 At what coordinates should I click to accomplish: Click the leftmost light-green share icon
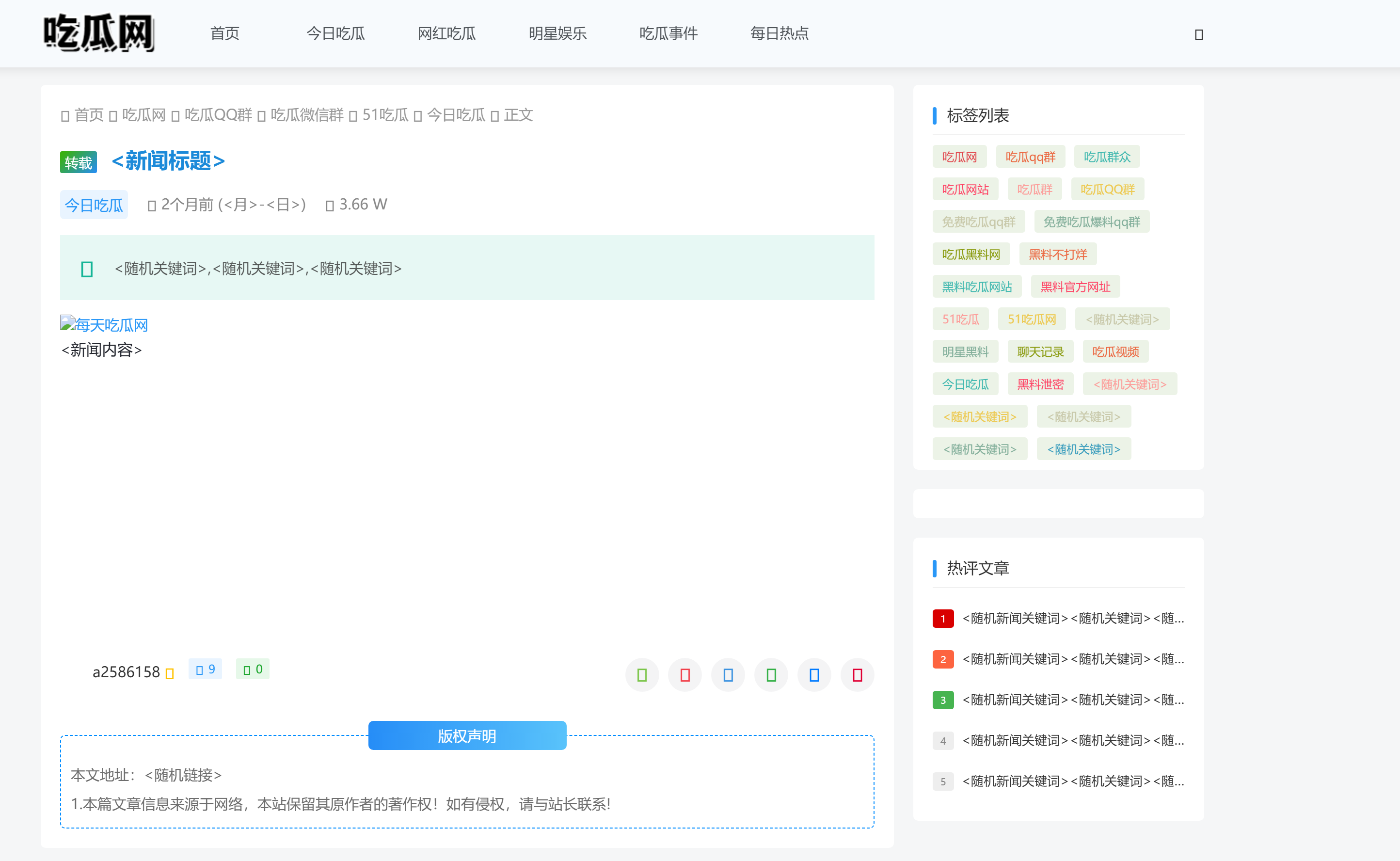[x=642, y=675]
